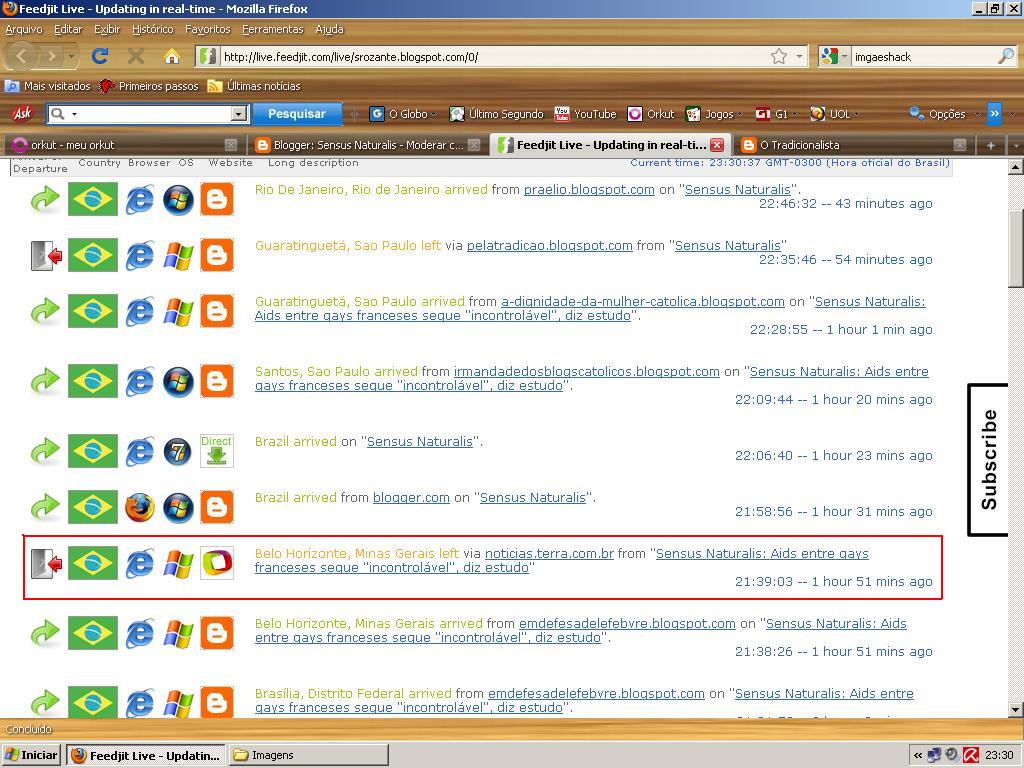Image resolution: width=1024 pixels, height=768 pixels.
Task: Open the pelatradicao.blogspot.com link
Action: pyautogui.click(x=549, y=246)
